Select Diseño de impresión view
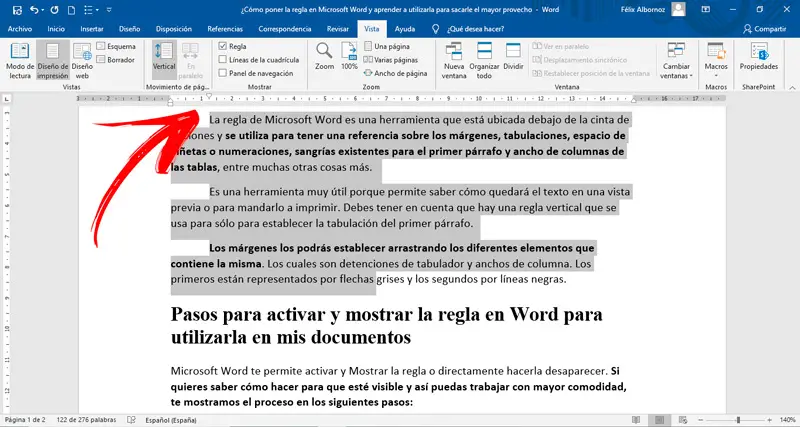 click(x=53, y=61)
